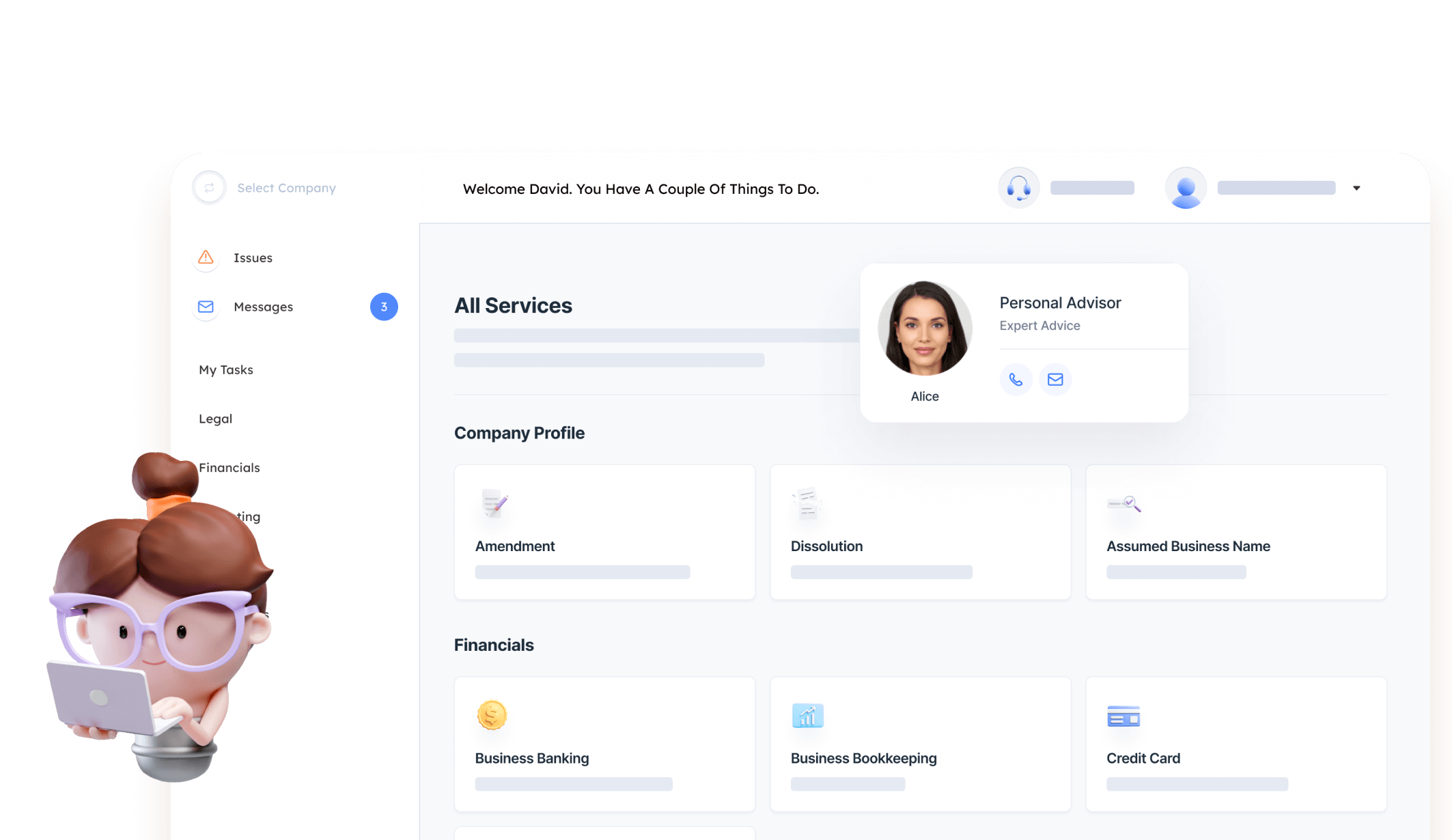The height and width of the screenshot is (840, 1452).
Task: Click the Amendment service icon
Action: click(x=493, y=502)
